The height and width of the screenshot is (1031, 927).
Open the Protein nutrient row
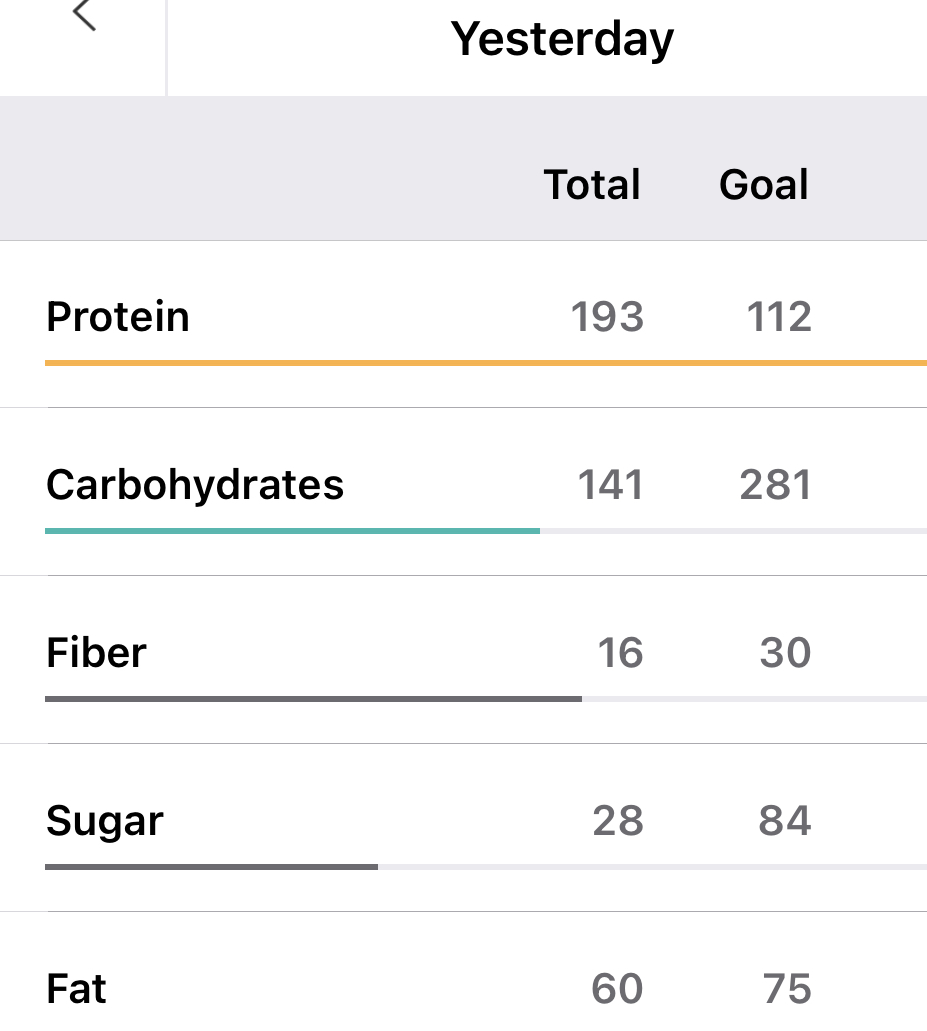pos(118,317)
